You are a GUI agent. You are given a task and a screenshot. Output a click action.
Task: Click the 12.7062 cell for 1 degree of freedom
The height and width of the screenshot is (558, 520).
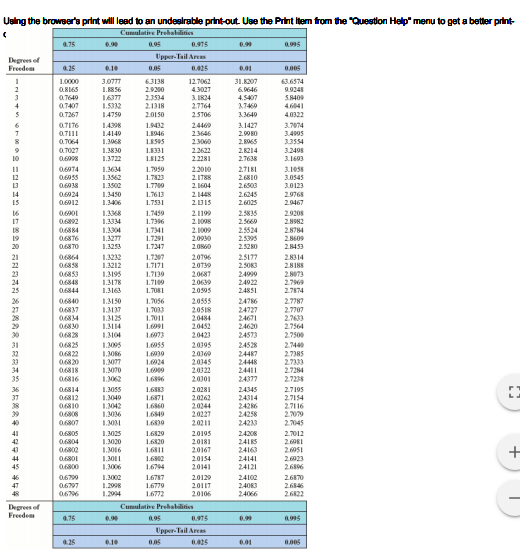(200, 81)
